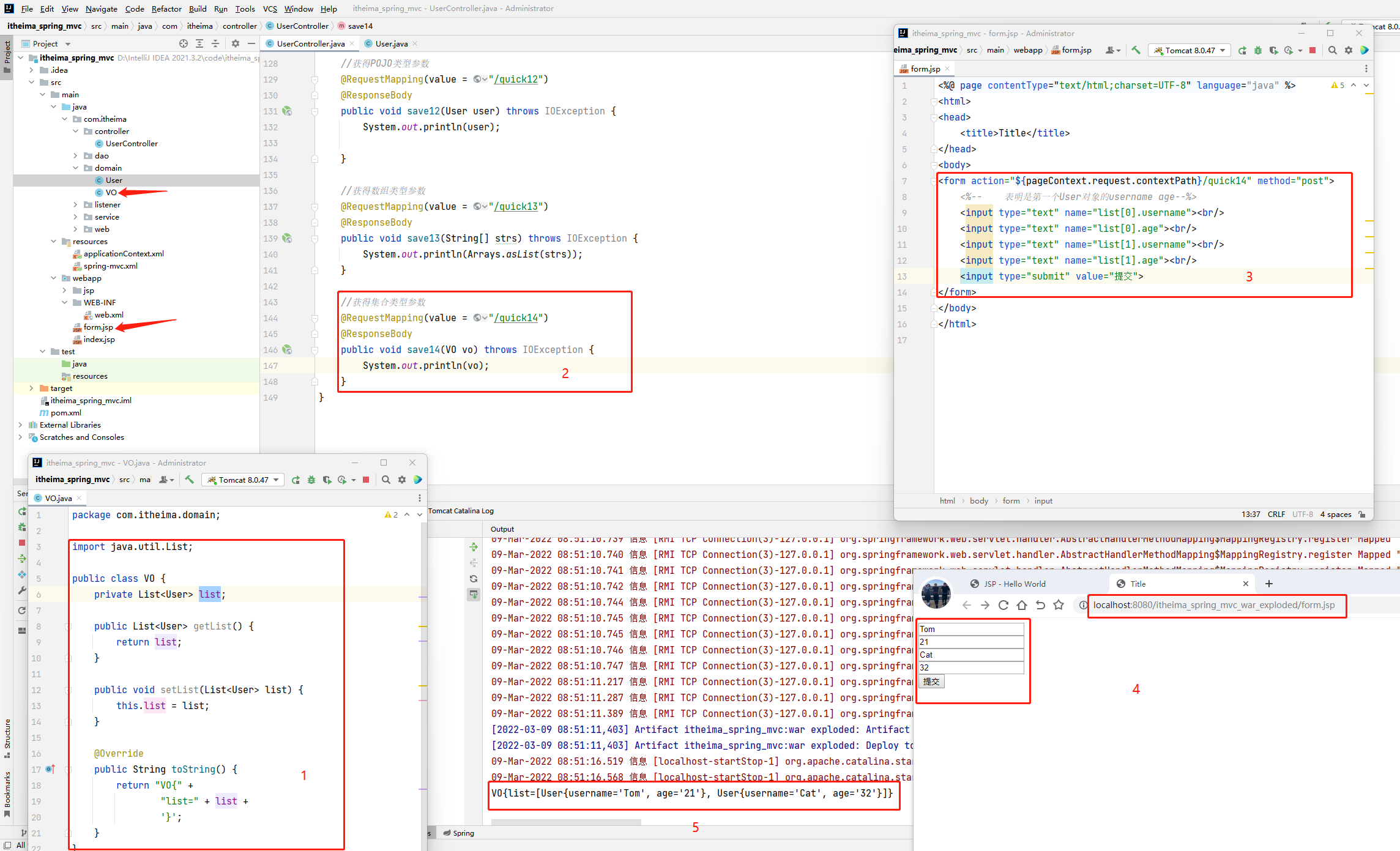Open VO class in project tree

[x=111, y=193]
